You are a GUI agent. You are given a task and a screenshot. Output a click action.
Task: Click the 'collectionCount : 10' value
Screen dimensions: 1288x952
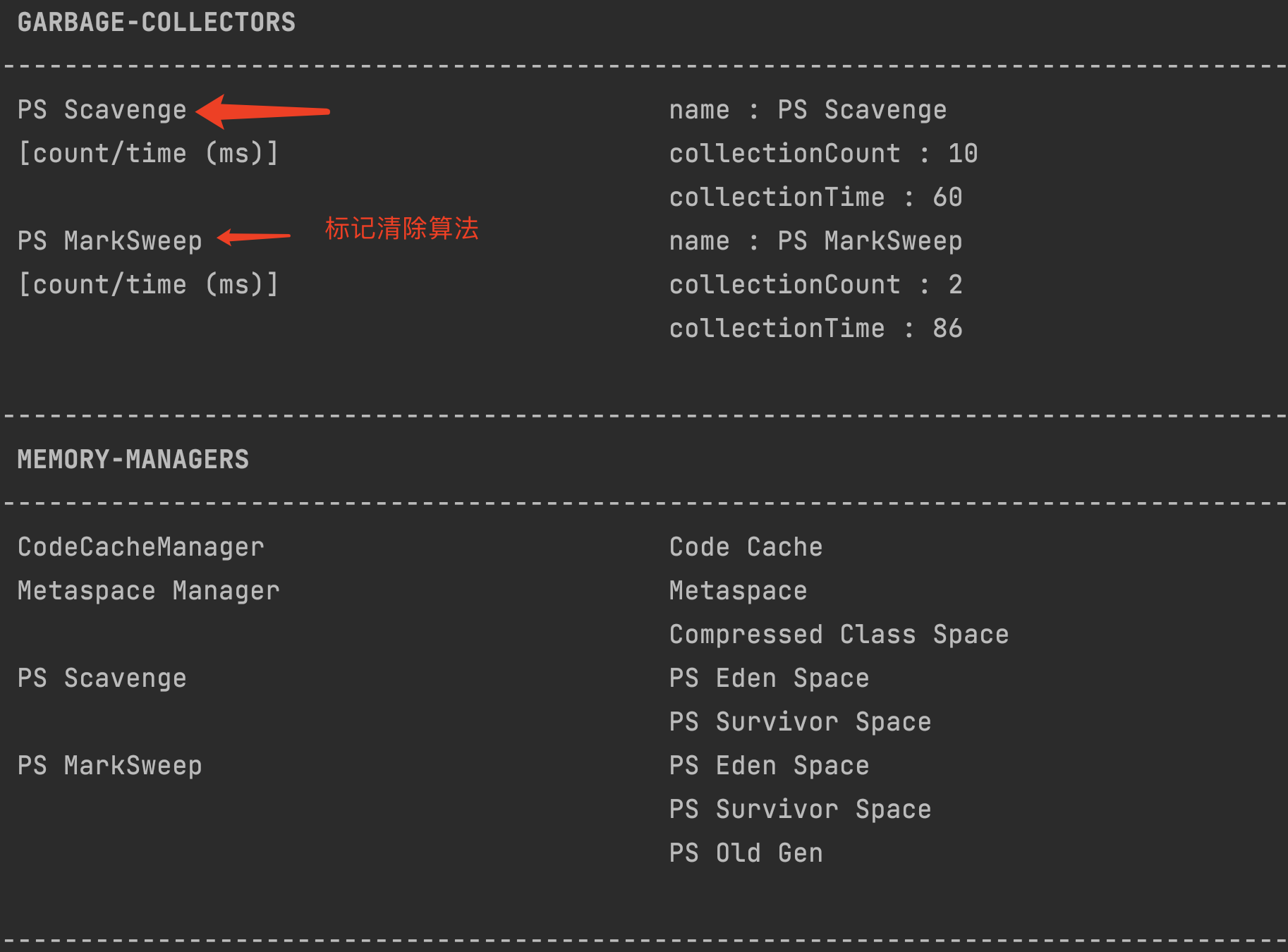pyautogui.click(x=824, y=154)
